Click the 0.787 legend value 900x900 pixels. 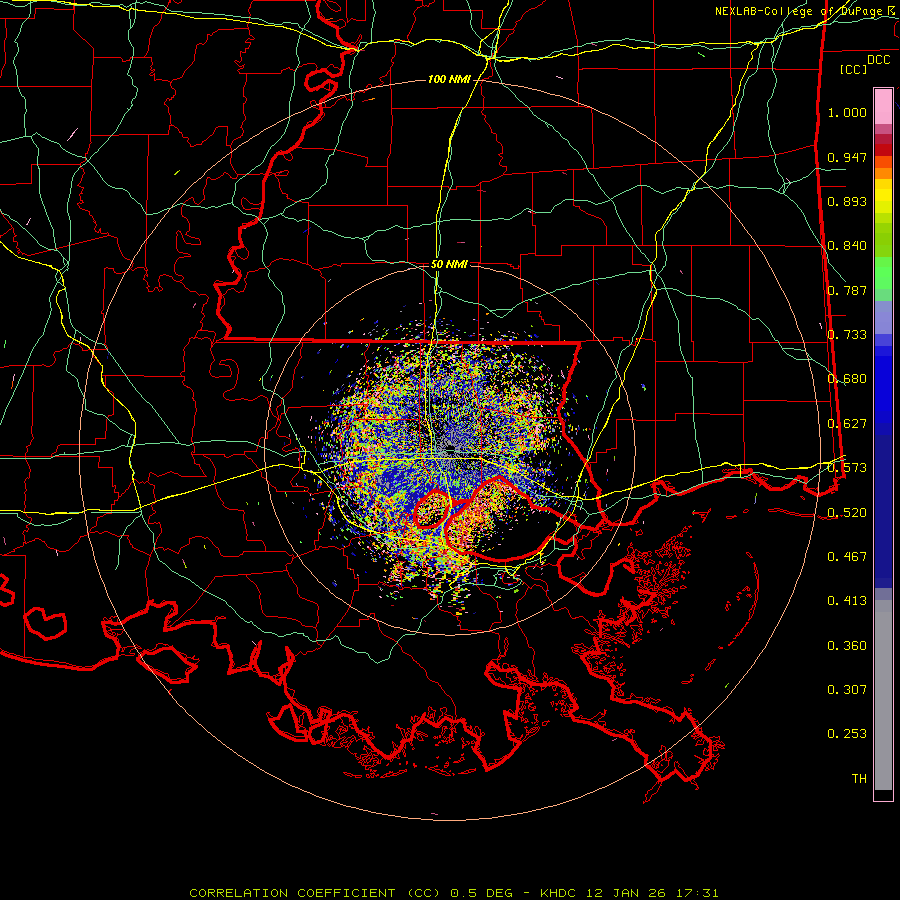coord(847,290)
